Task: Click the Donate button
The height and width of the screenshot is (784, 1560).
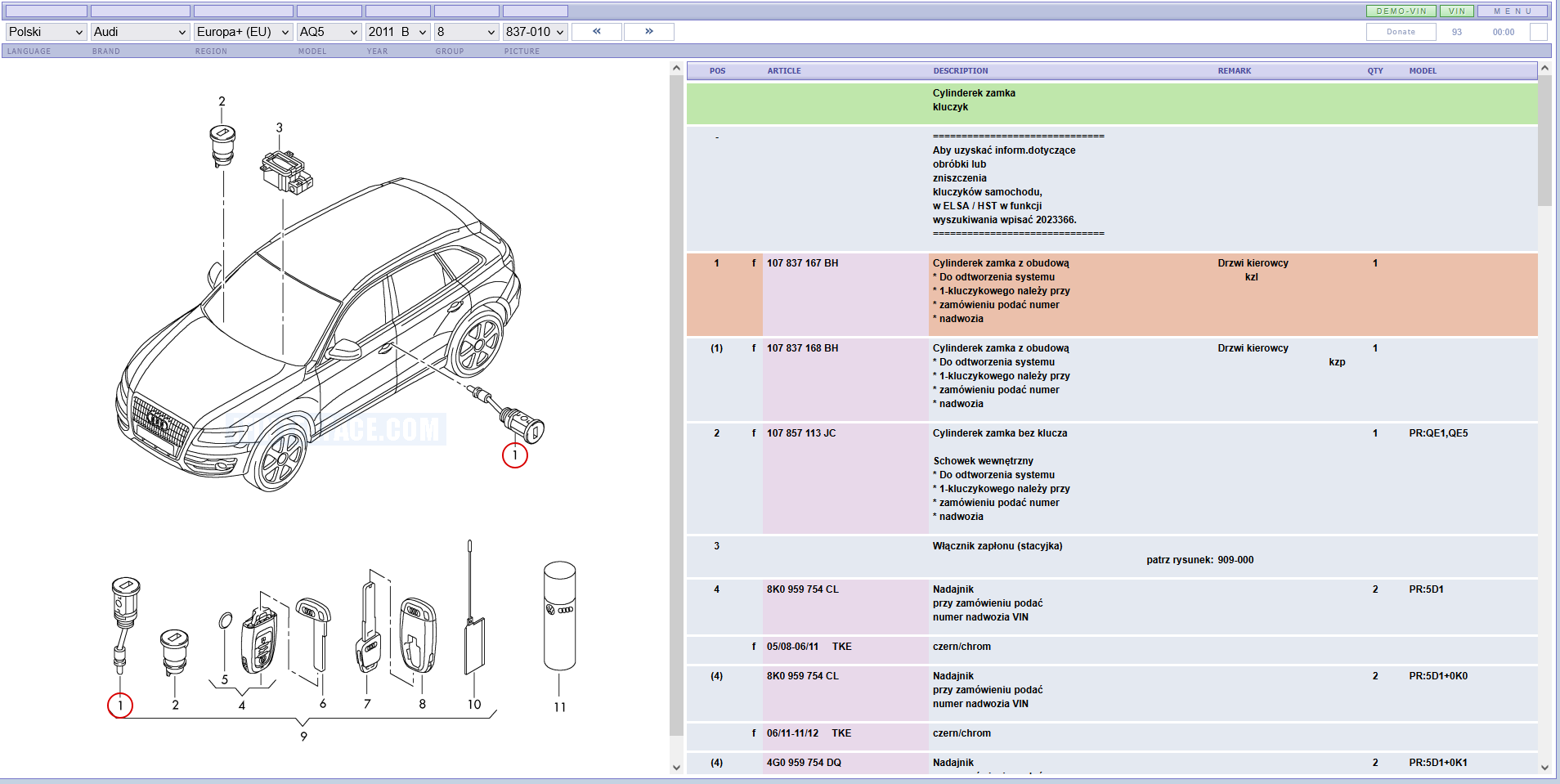Action: [1401, 32]
